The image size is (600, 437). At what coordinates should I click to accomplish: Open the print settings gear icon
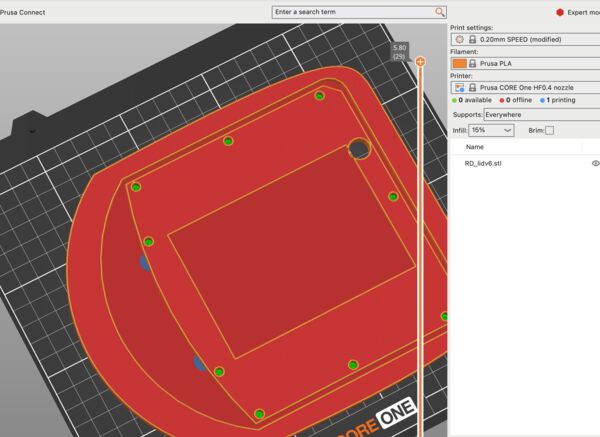pos(460,39)
